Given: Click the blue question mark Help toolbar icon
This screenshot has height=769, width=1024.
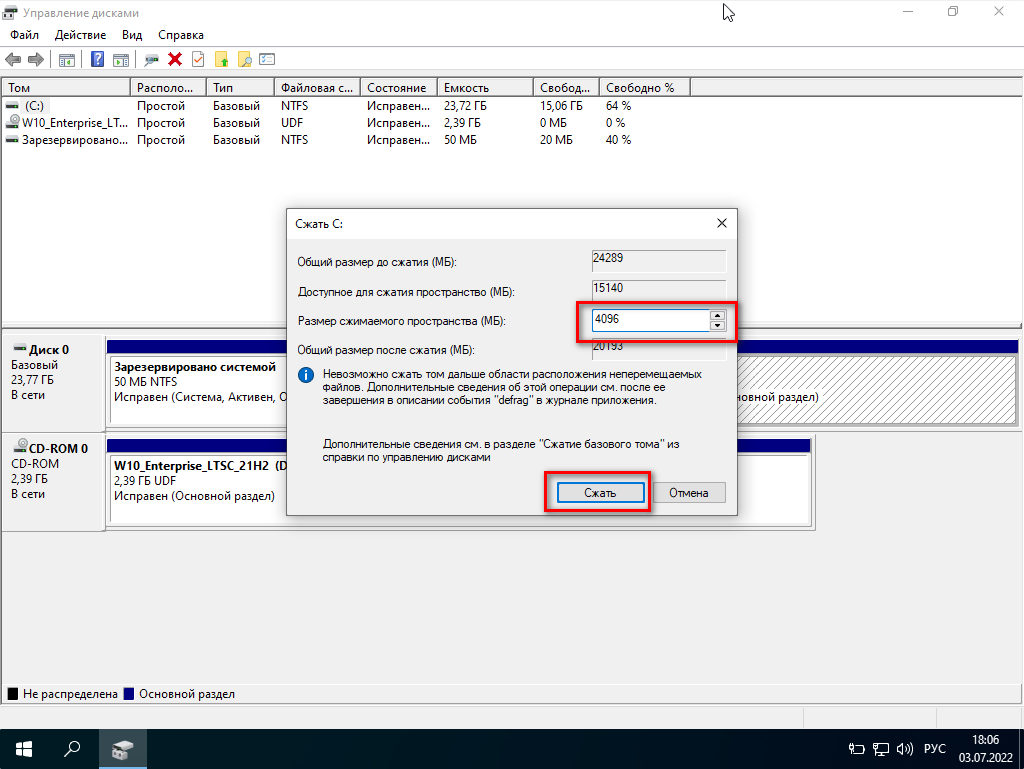Looking at the screenshot, I should [x=98, y=60].
